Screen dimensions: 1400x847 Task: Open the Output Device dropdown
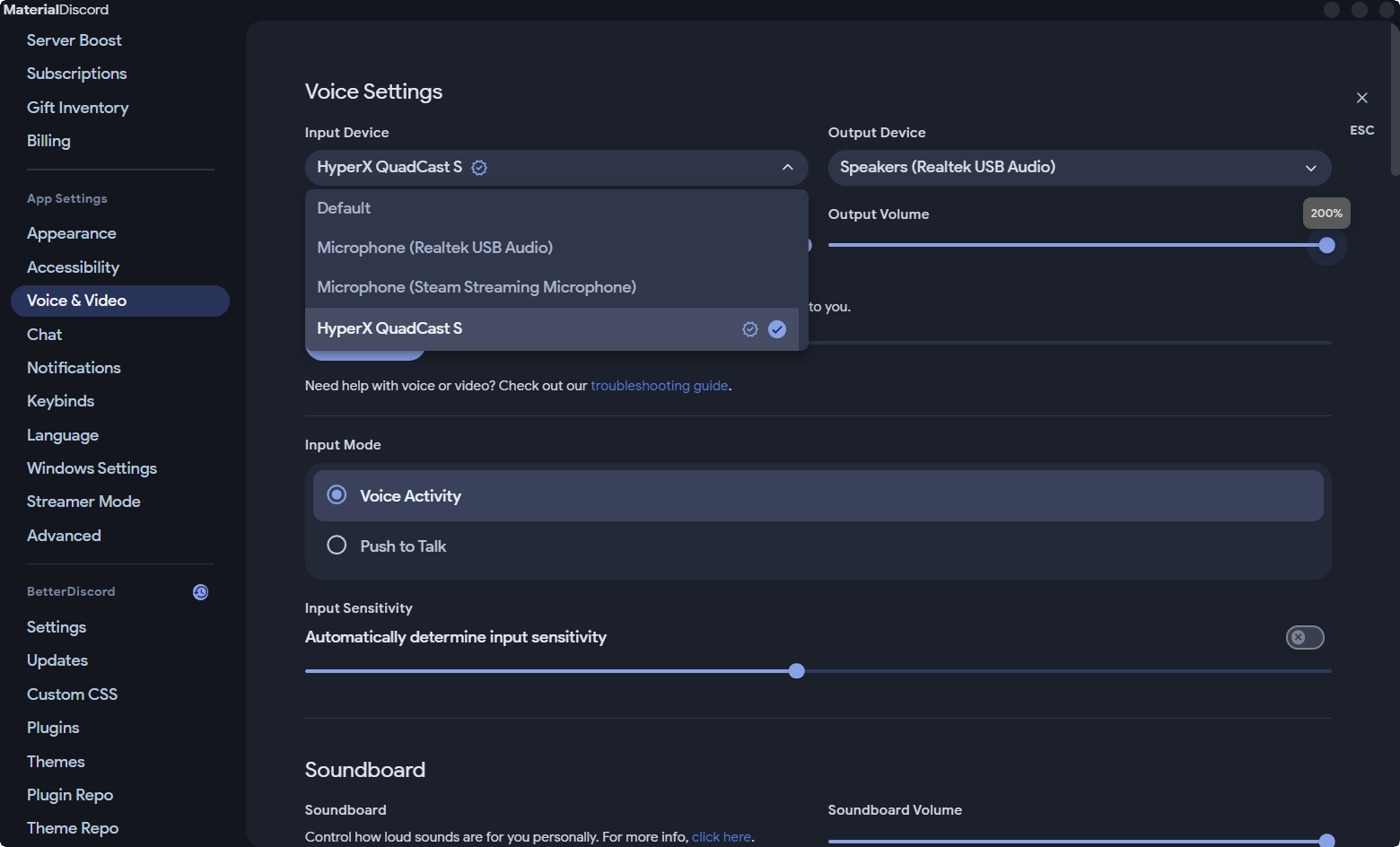point(1080,168)
